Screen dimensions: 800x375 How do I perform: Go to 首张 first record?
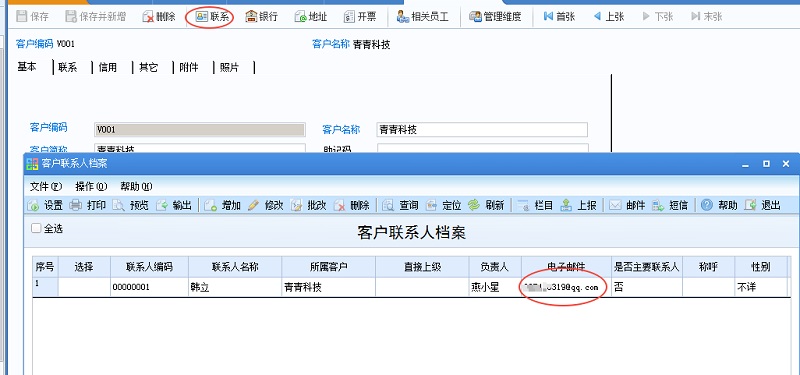[559, 17]
